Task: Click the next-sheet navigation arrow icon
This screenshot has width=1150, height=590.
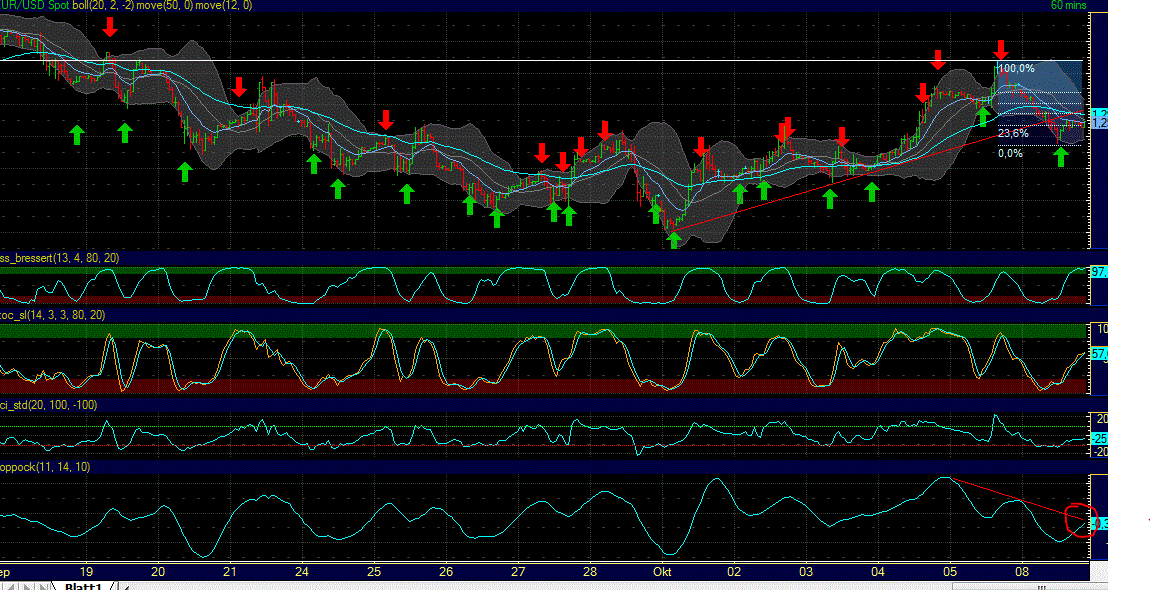Action: point(36,585)
